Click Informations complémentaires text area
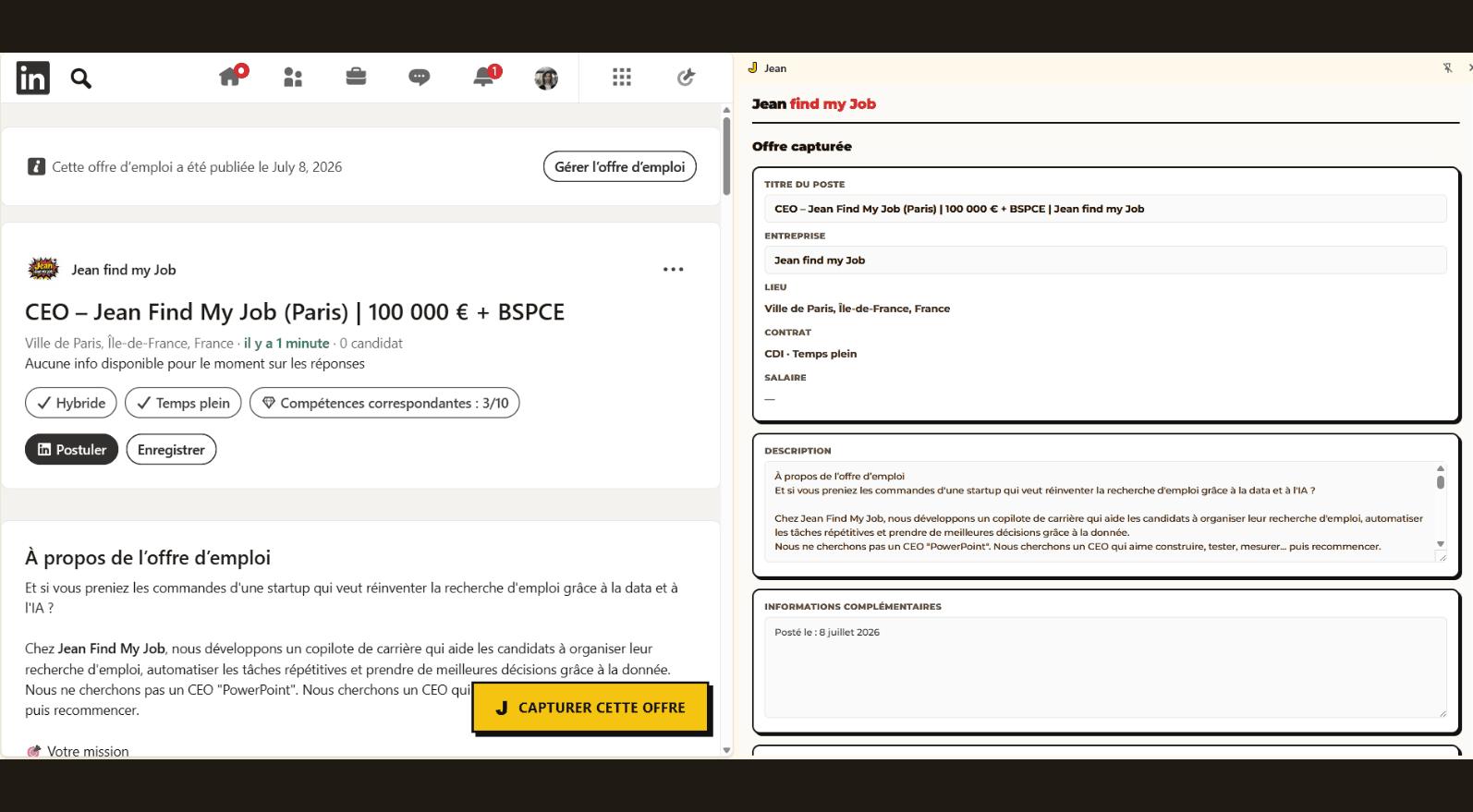 1105,668
